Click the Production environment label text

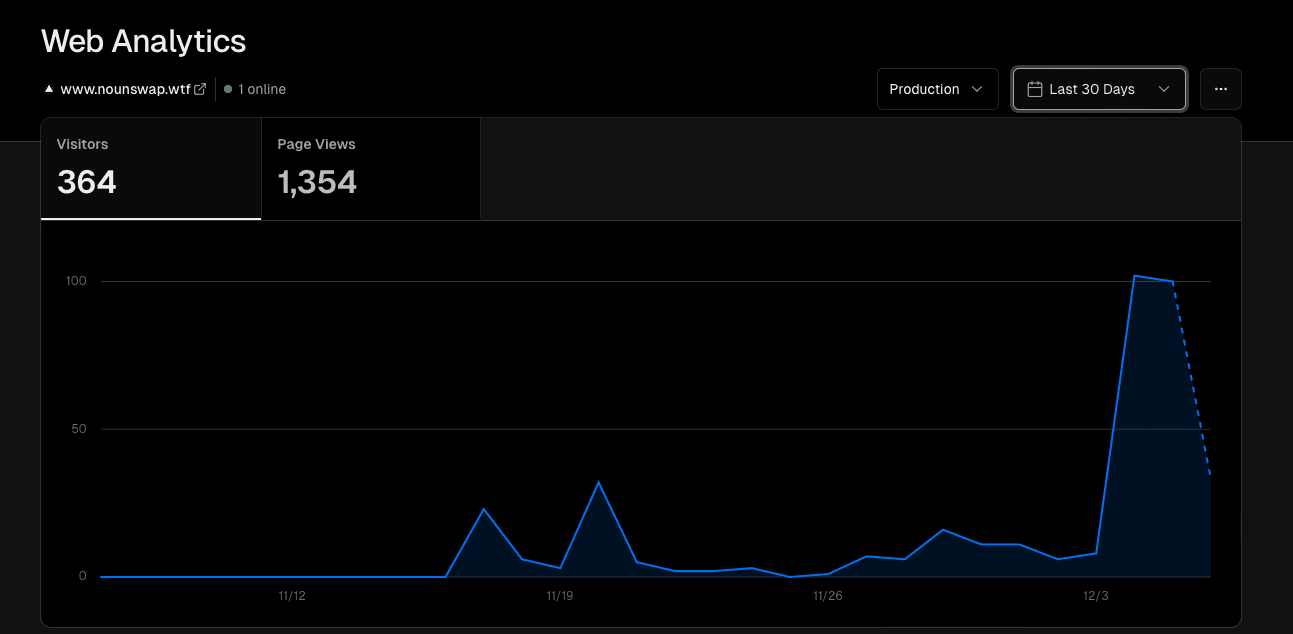(x=924, y=89)
